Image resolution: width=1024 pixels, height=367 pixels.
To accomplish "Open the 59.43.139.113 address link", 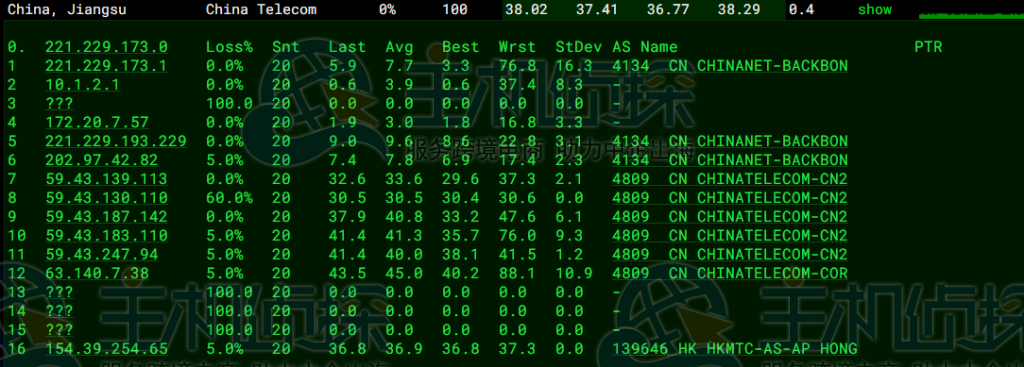I will (x=106, y=179).
